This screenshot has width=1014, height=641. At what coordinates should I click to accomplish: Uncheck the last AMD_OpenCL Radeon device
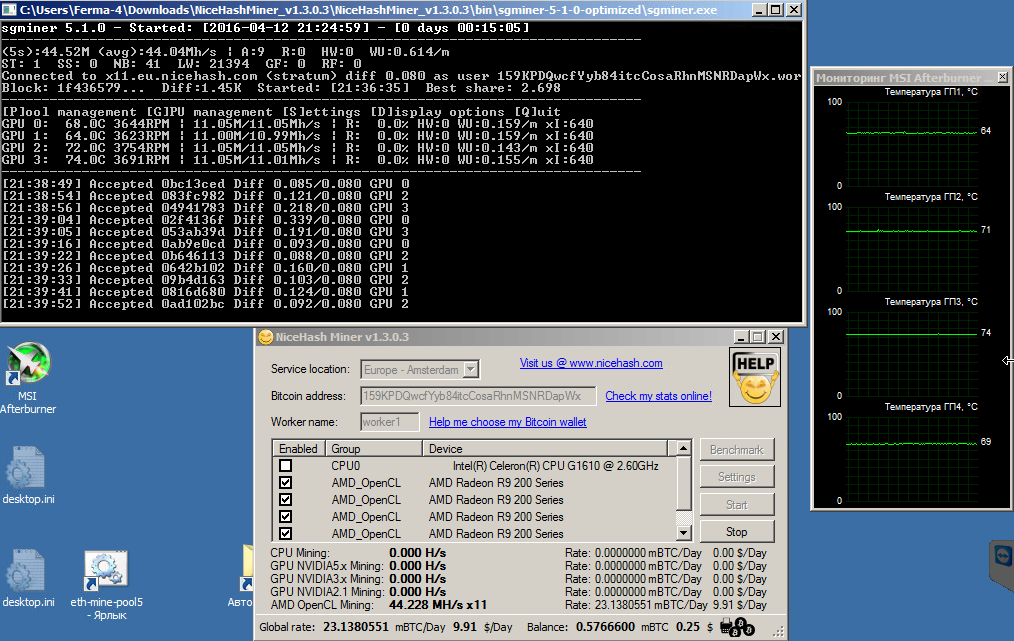285,534
